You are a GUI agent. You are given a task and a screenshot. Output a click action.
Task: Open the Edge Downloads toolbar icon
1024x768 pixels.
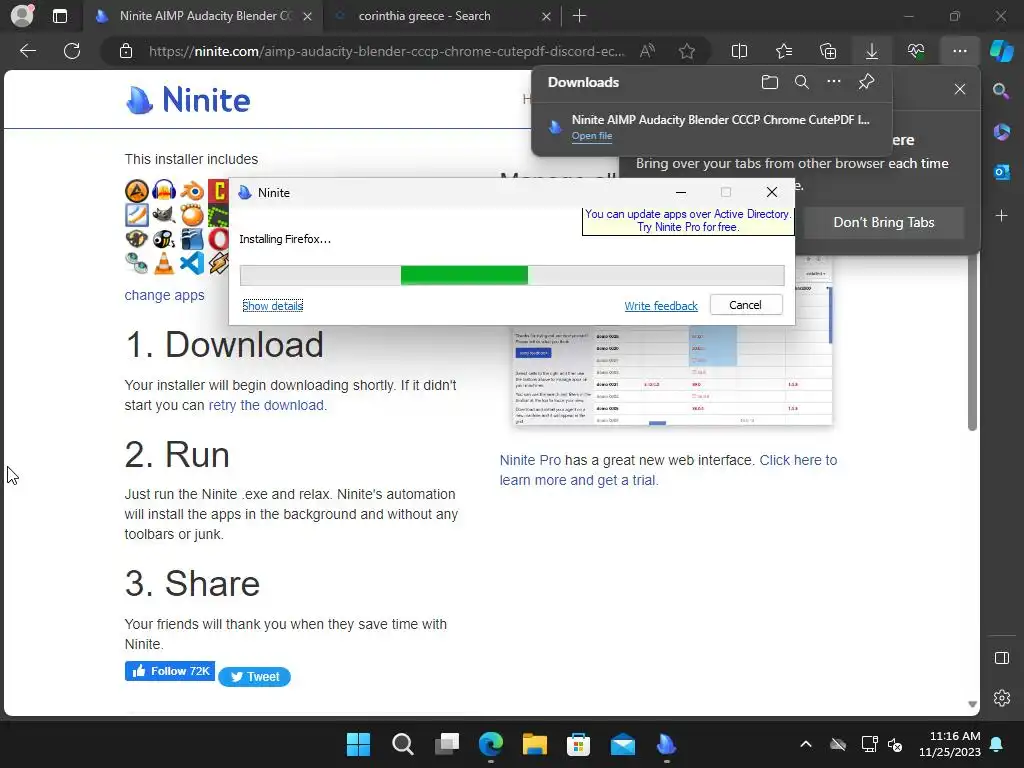point(872,51)
